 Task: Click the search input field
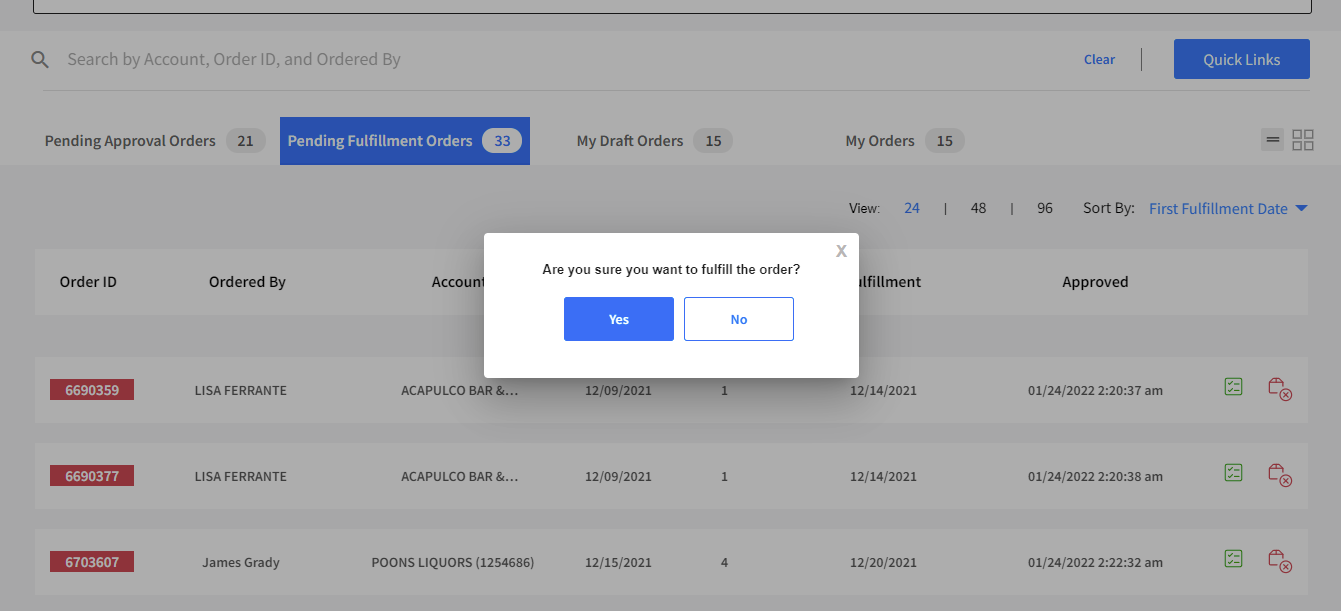(x=300, y=58)
